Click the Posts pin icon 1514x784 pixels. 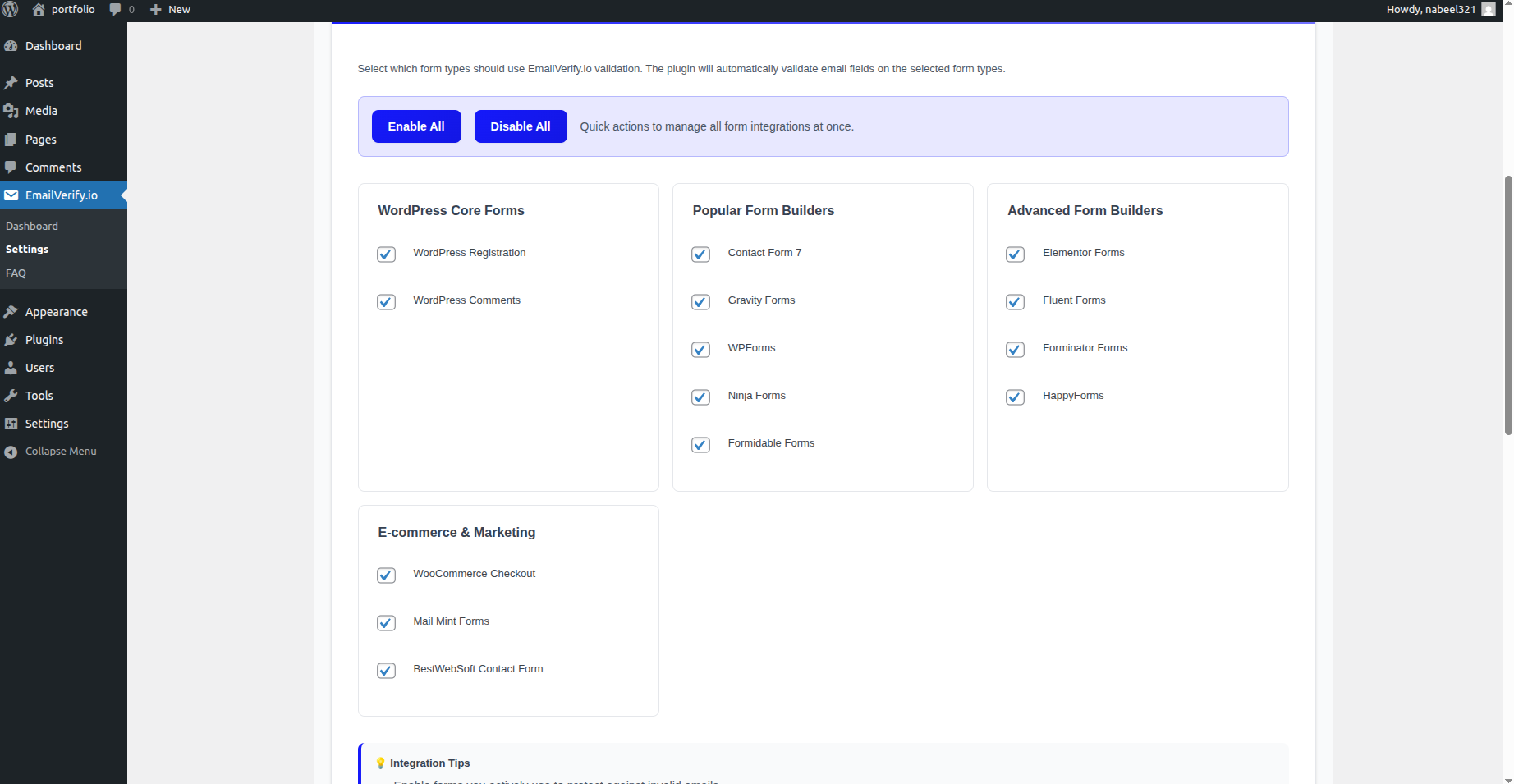[11, 83]
